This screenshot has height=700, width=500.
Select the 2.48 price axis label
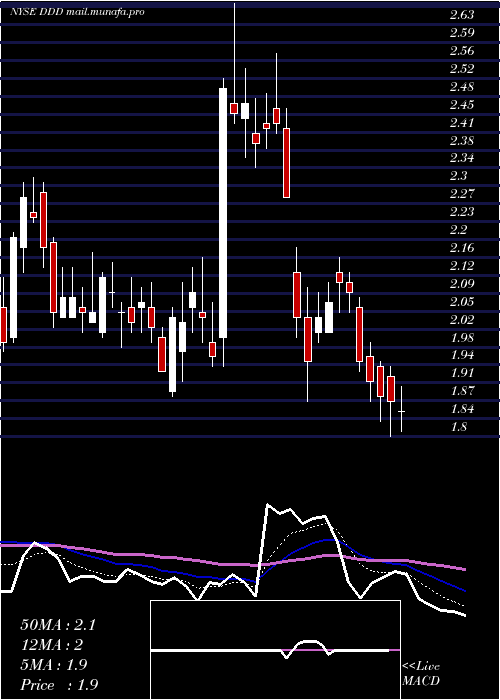(x=462, y=87)
